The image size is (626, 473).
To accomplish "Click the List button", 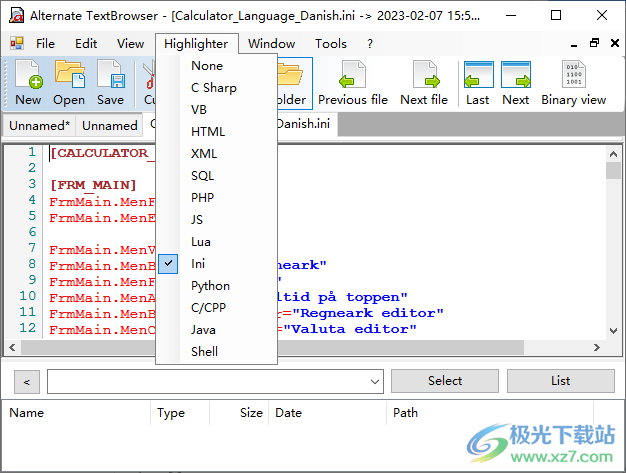I will click(x=561, y=381).
